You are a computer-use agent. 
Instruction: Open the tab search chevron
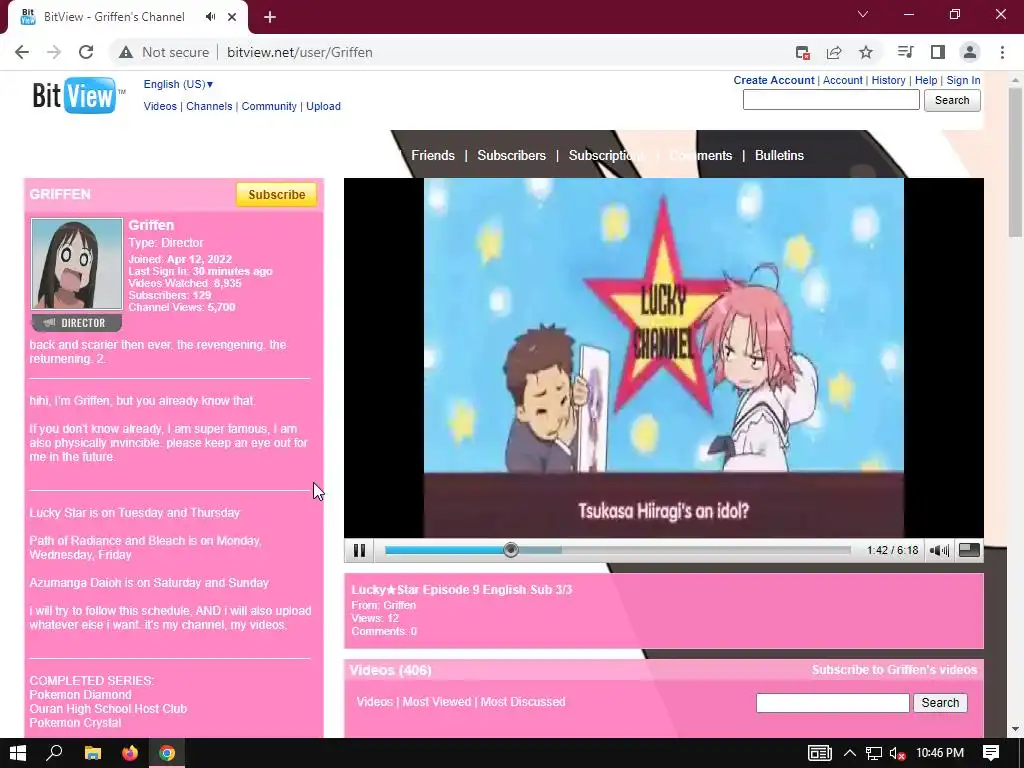863,14
